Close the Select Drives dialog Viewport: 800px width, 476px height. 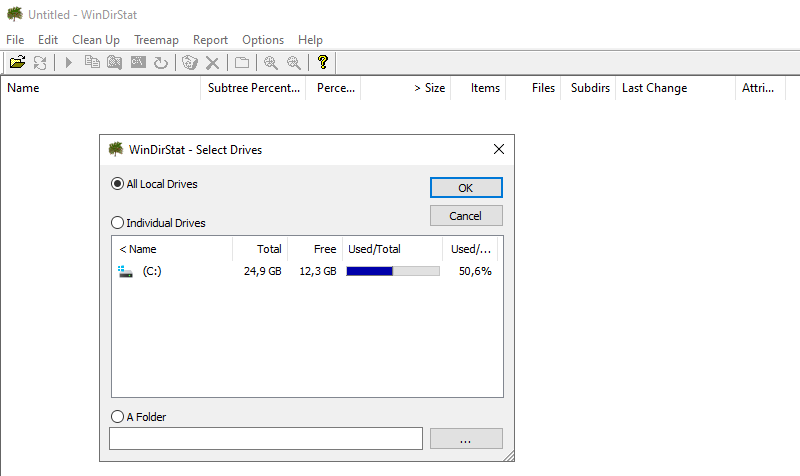coord(499,149)
